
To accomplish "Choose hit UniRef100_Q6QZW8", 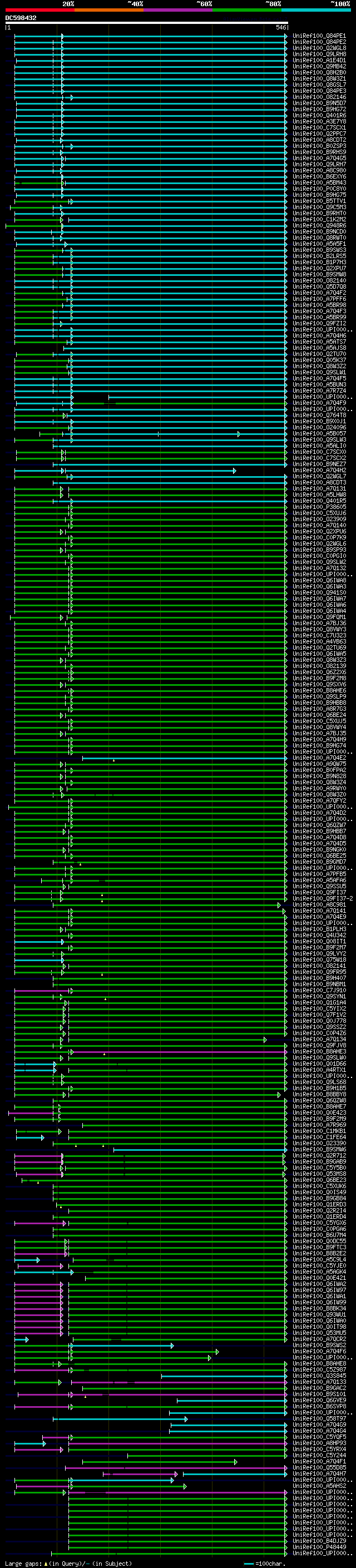I will click(x=319, y=1100).
